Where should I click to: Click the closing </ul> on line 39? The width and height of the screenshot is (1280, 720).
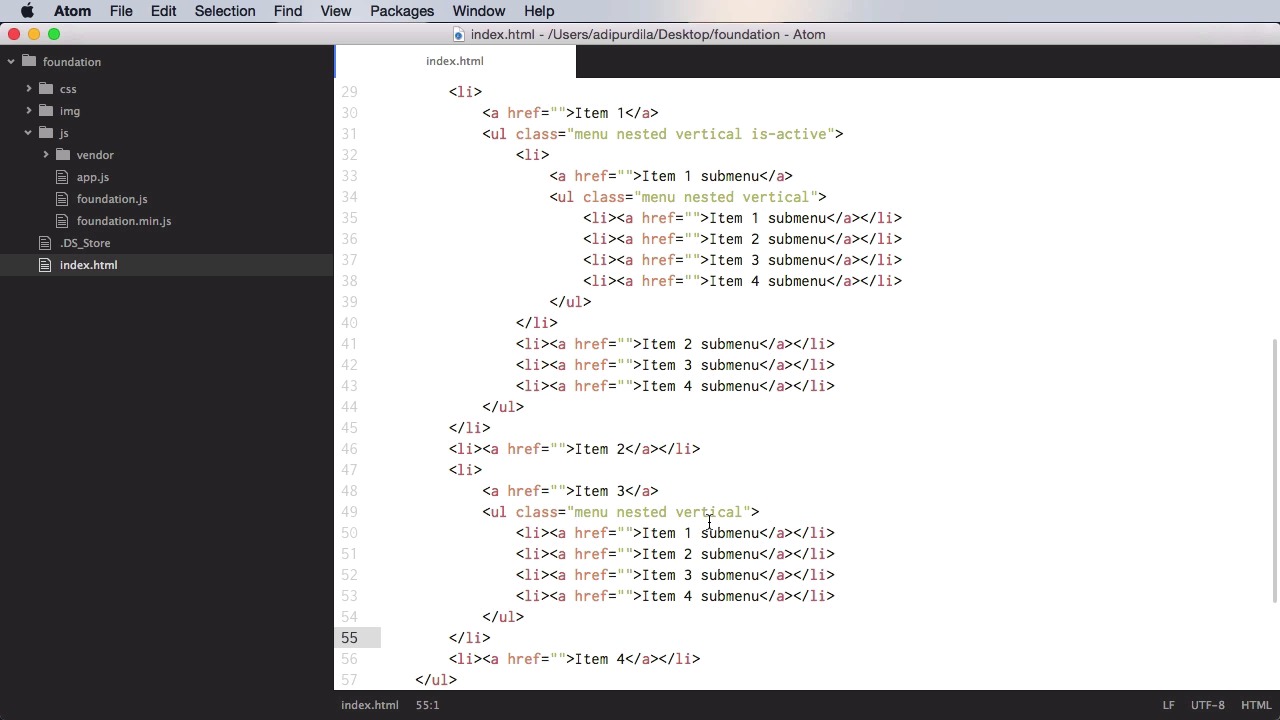tap(570, 302)
